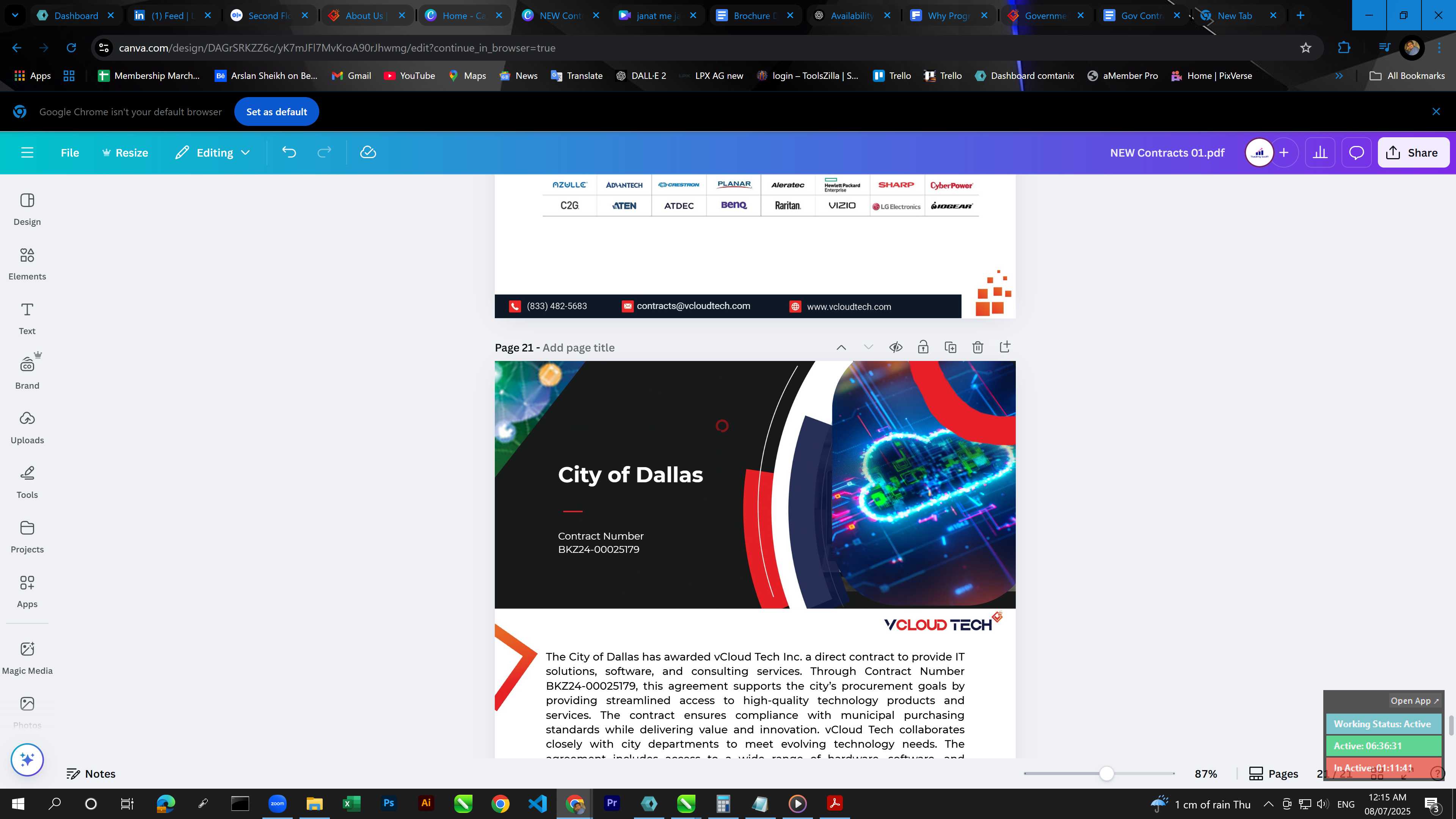Open the Tools panel in sidebar
This screenshot has height=819, width=1456.
pos(27,482)
